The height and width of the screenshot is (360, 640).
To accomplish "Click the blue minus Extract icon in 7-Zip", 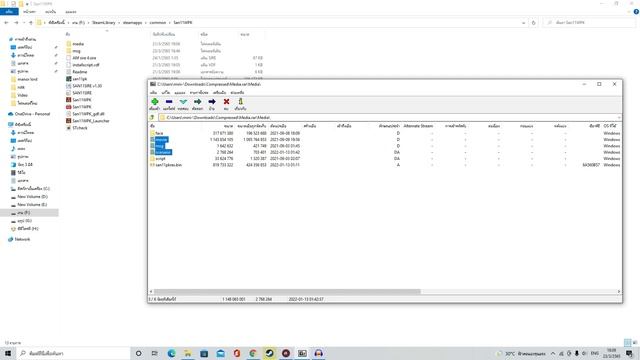I will click(169, 102).
